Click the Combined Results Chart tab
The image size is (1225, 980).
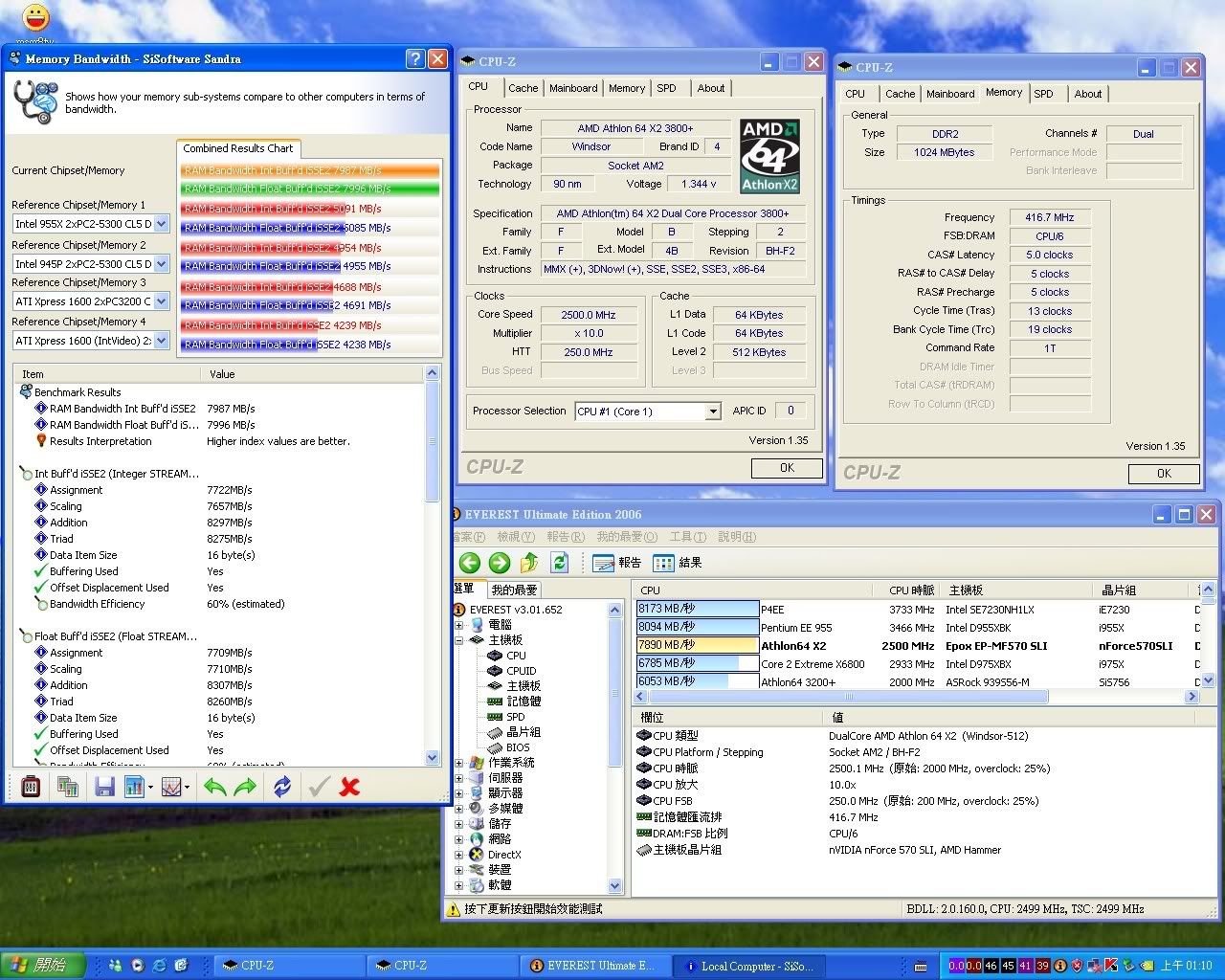coord(238,148)
